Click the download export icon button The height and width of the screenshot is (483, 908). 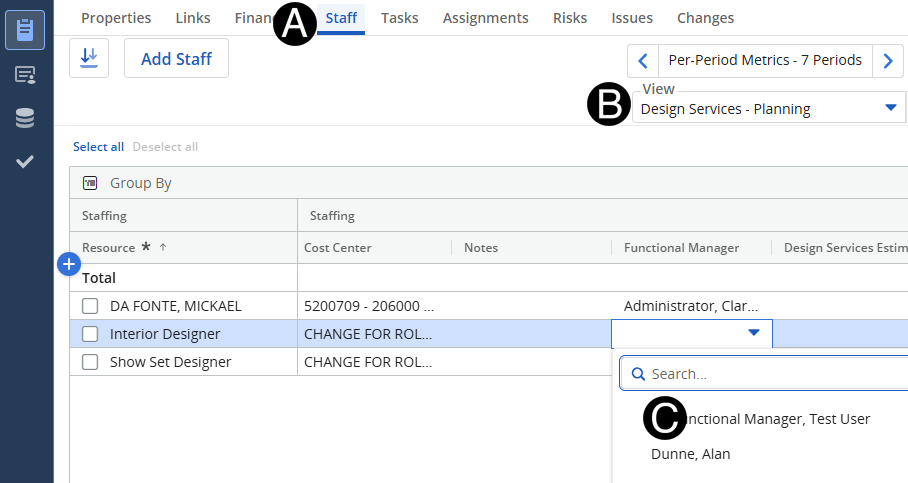coord(89,59)
